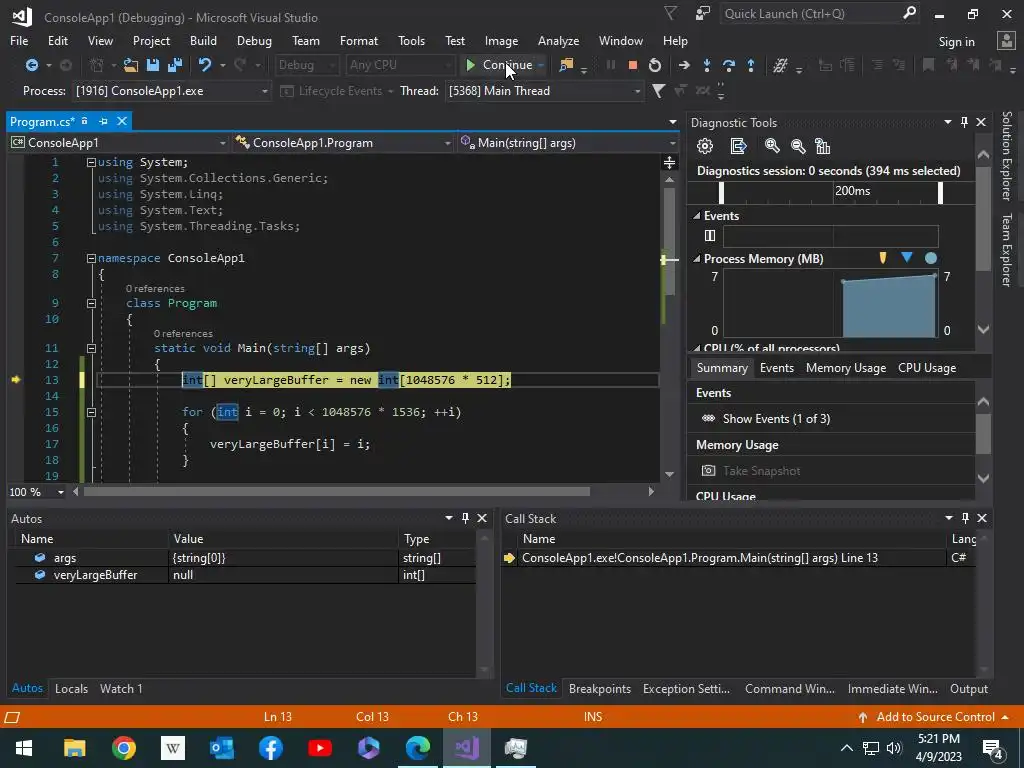Open the Team Explorer side tab
Image resolution: width=1024 pixels, height=768 pixels.
1006,249
